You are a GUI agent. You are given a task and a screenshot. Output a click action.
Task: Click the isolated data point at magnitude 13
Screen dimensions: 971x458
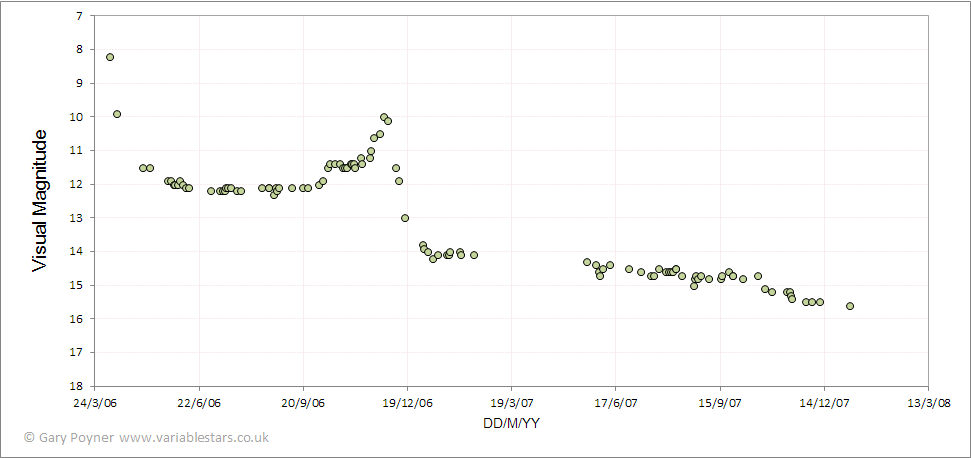(405, 218)
